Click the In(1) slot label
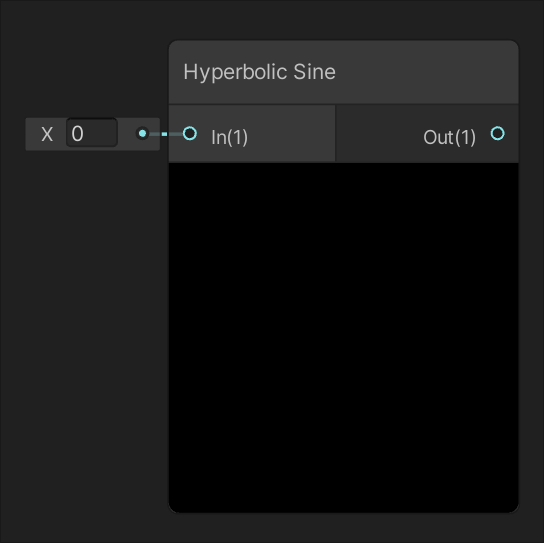 (x=229, y=137)
